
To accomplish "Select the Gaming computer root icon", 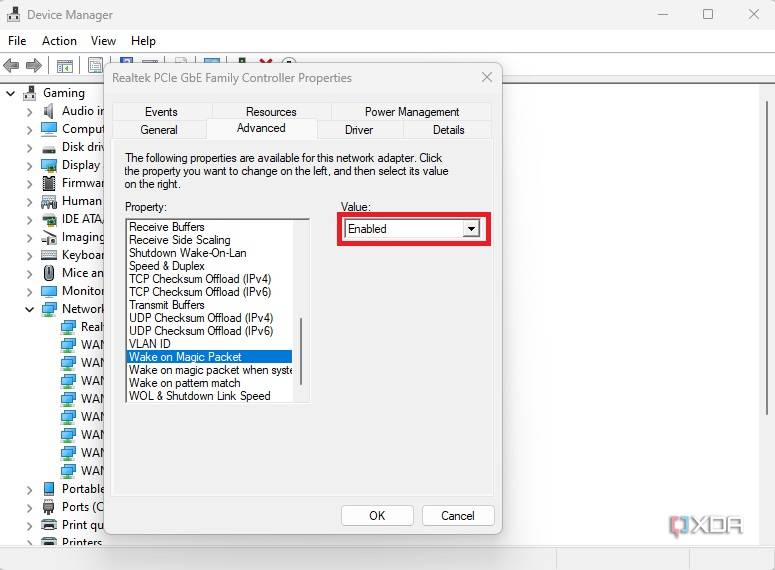I will [30, 93].
